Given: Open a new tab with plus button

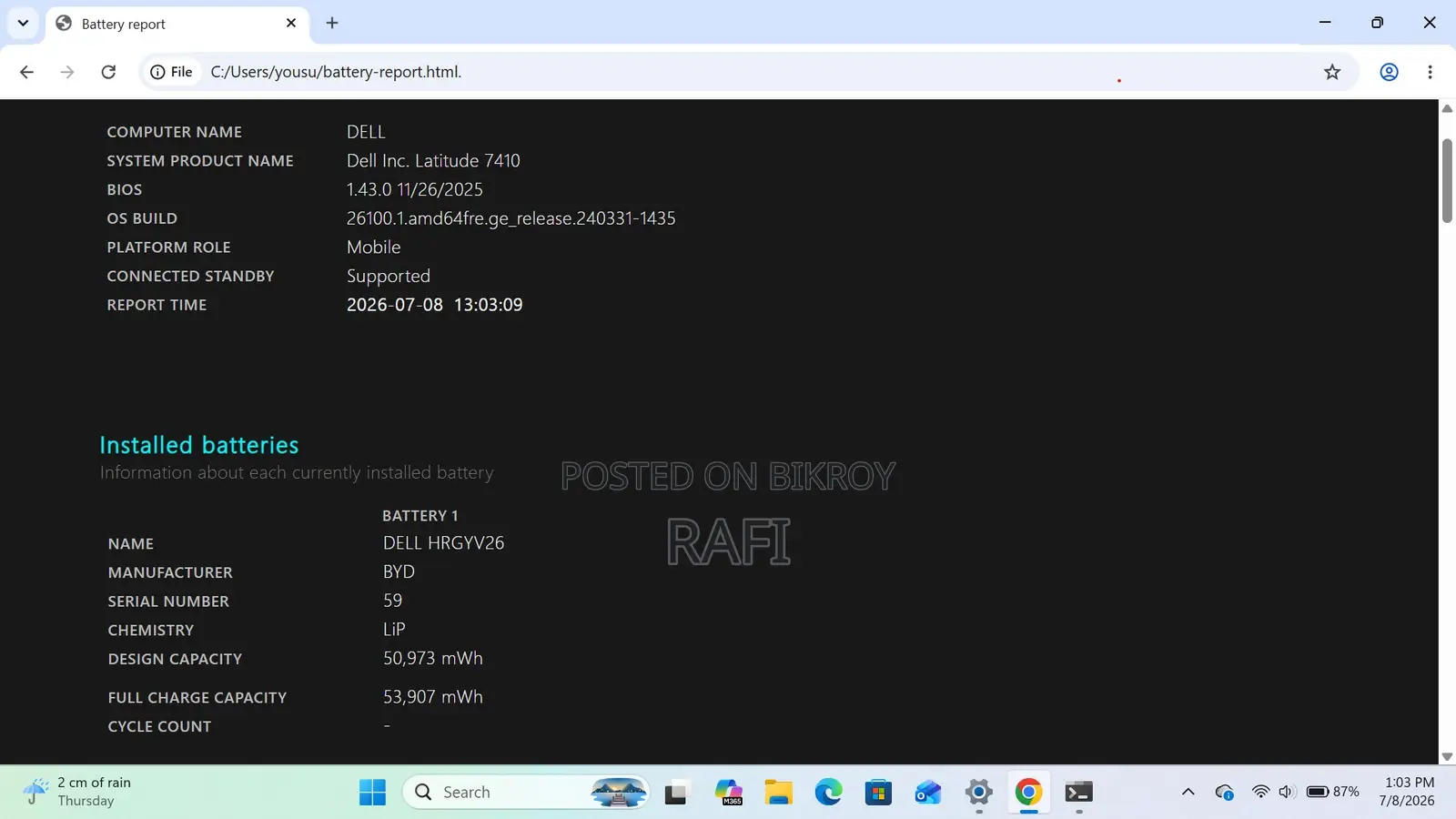Looking at the screenshot, I should (x=332, y=23).
